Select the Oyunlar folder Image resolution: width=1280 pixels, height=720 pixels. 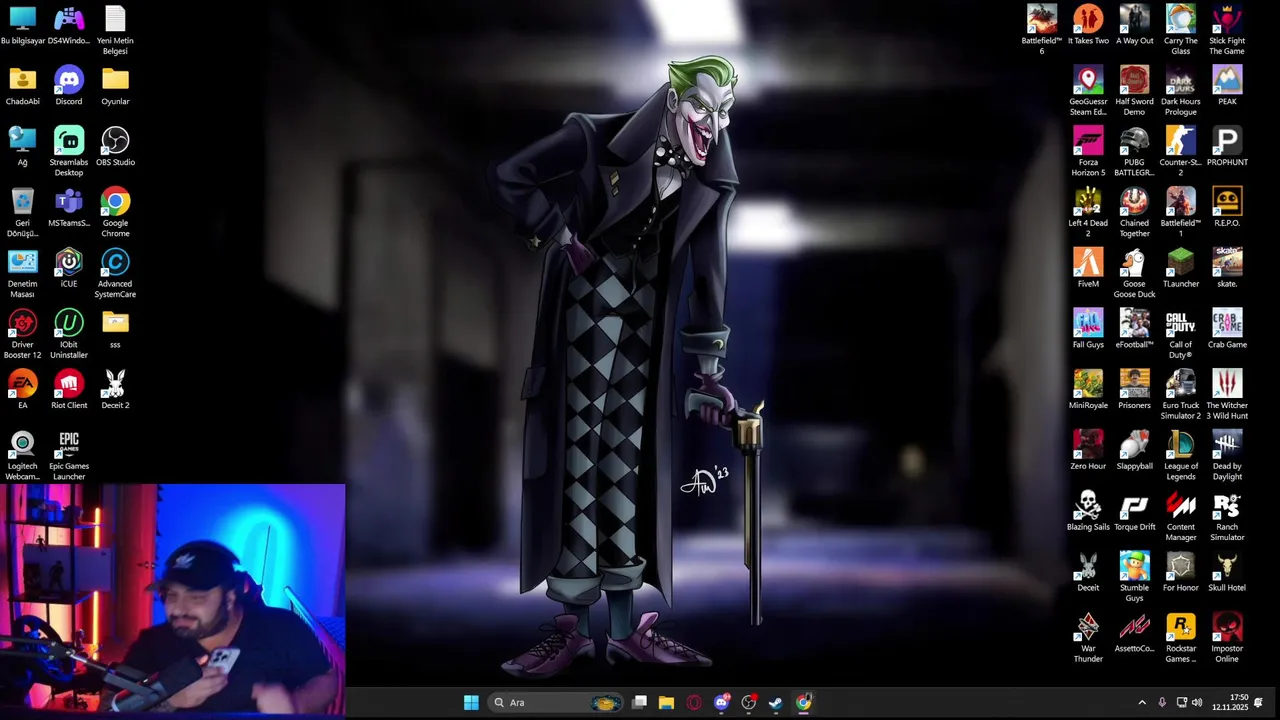[115, 79]
